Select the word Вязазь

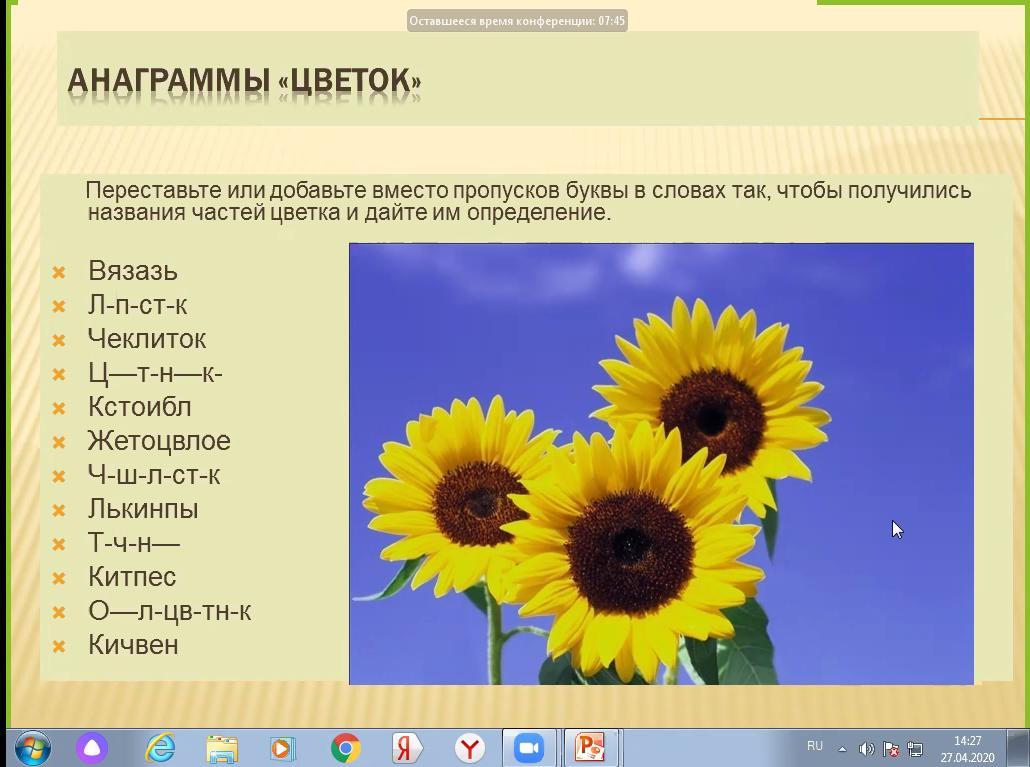(x=133, y=271)
